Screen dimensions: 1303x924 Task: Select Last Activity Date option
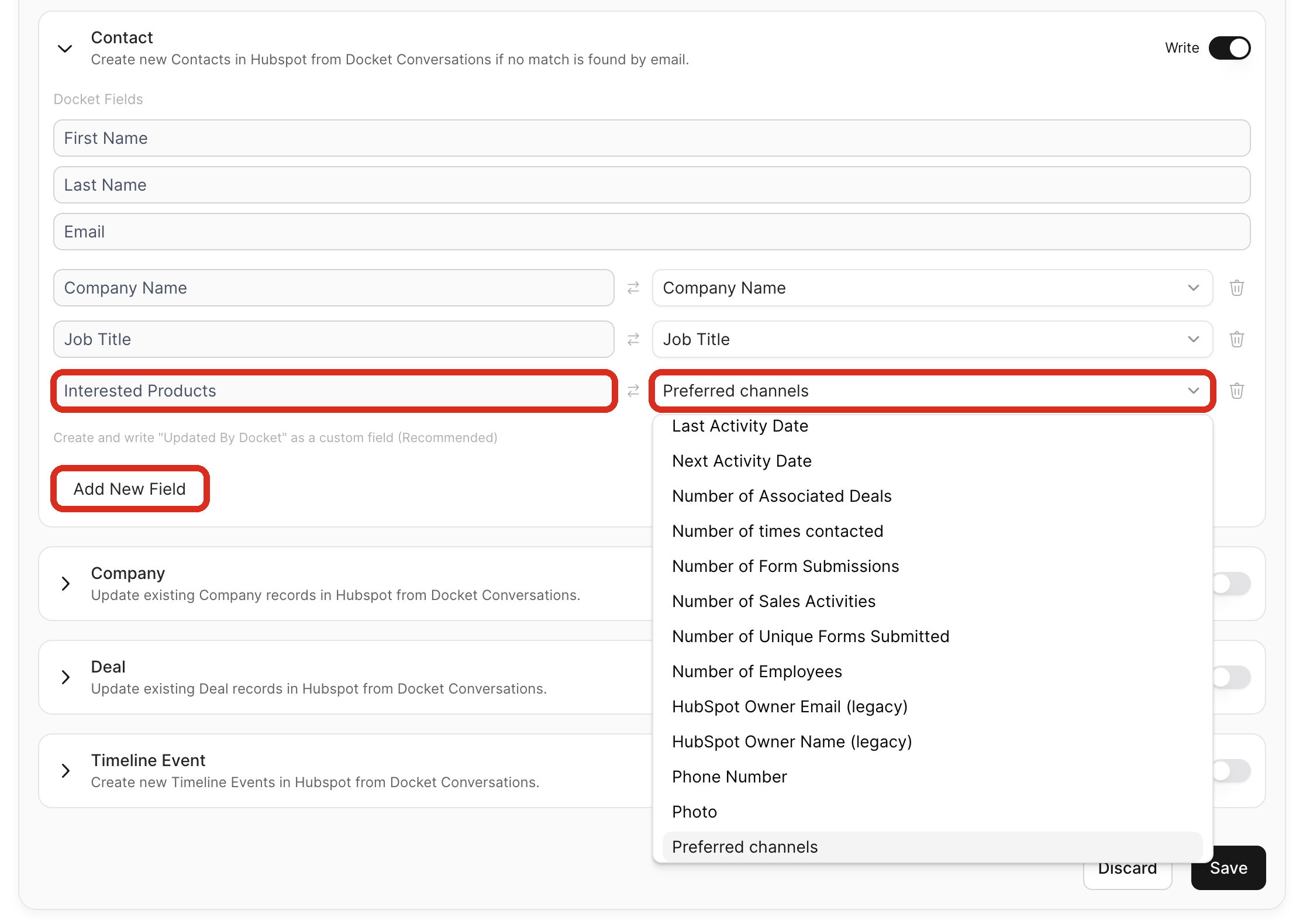coord(932,426)
